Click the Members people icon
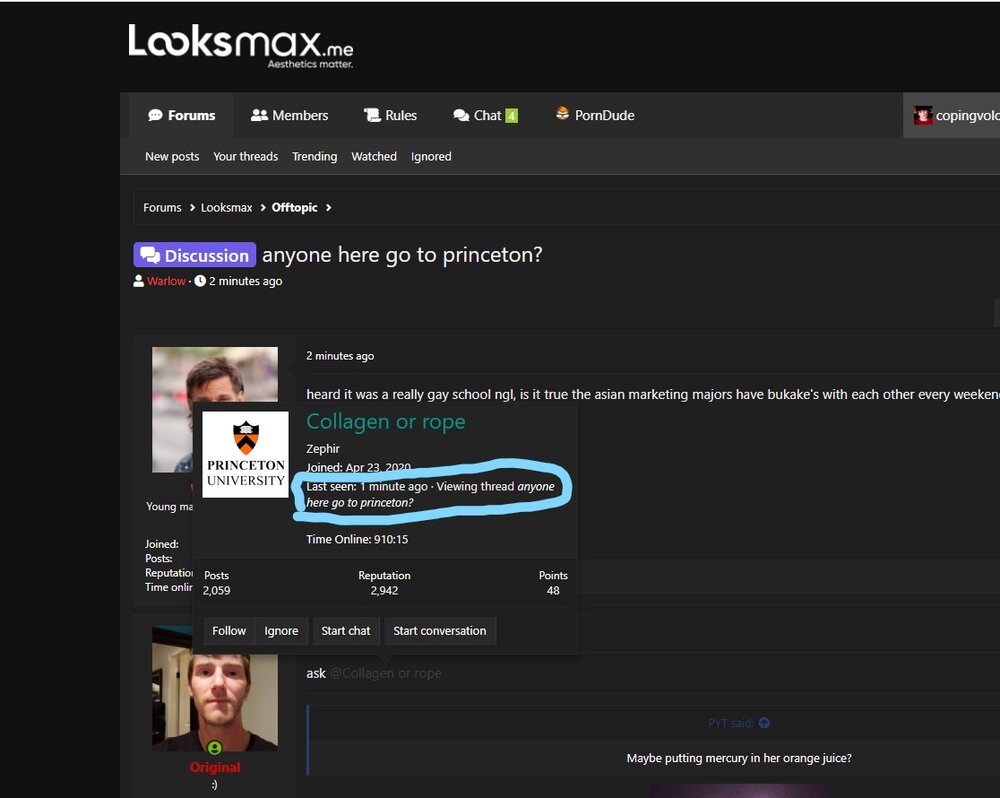Viewport: 1000px width, 798px height. 259,115
